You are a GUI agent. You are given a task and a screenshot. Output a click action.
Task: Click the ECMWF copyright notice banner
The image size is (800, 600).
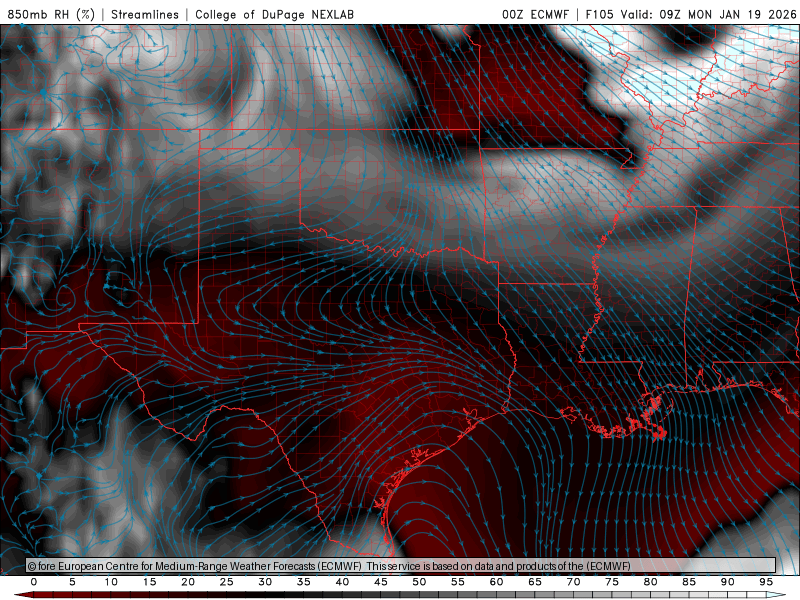[x=401, y=566]
